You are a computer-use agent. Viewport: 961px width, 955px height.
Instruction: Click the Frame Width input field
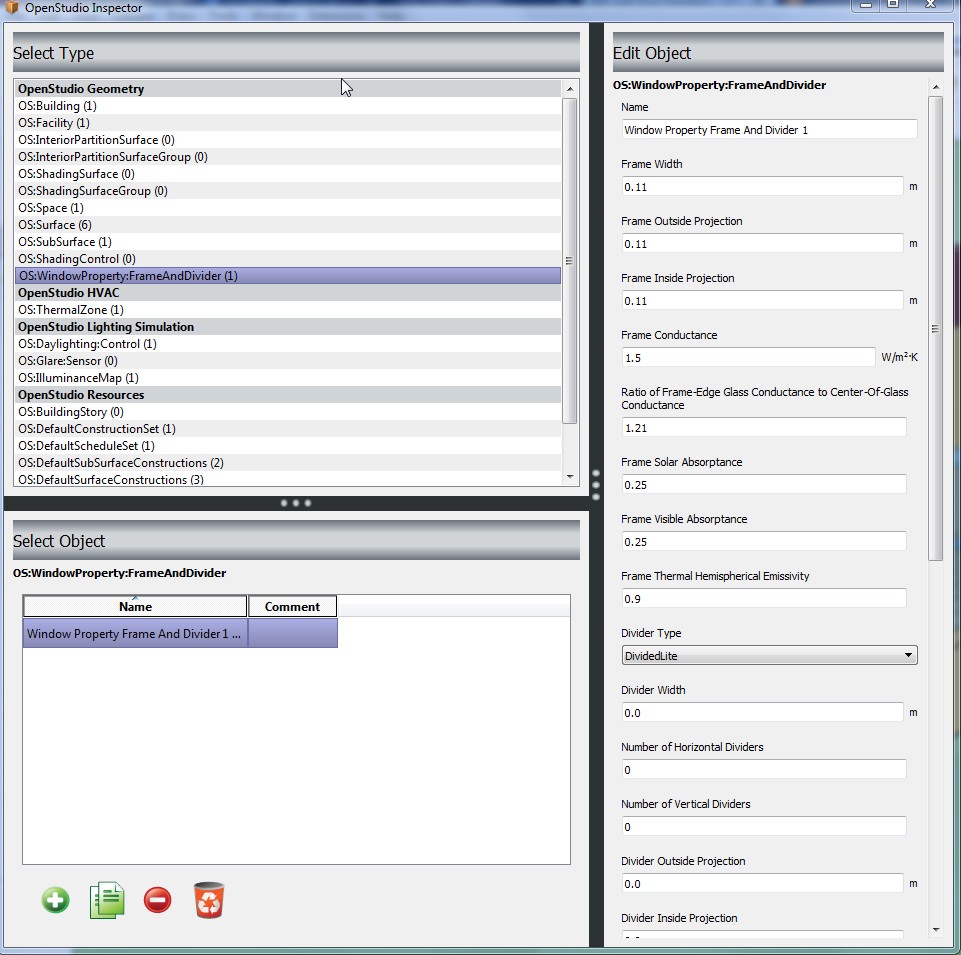point(762,186)
